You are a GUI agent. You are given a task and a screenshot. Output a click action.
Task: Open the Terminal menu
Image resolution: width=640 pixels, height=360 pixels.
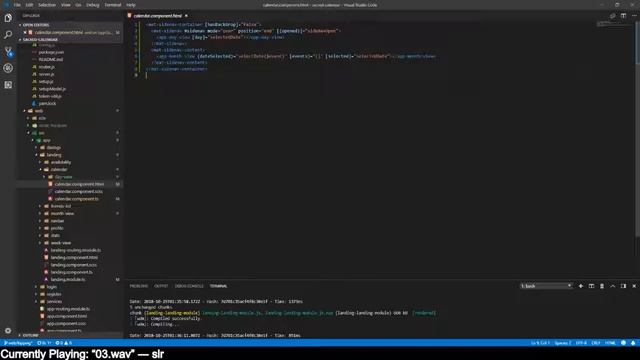coord(113,5)
